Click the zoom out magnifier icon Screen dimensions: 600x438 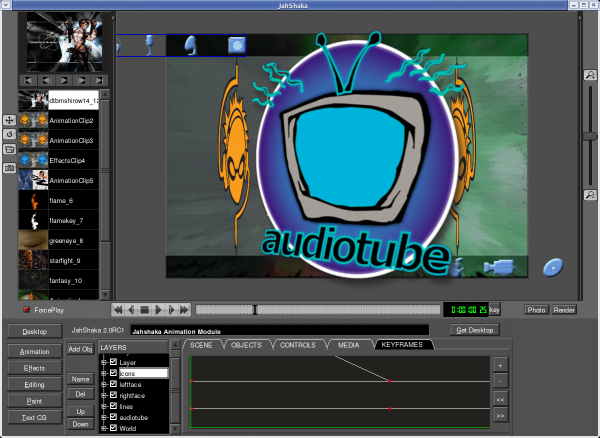pos(590,195)
